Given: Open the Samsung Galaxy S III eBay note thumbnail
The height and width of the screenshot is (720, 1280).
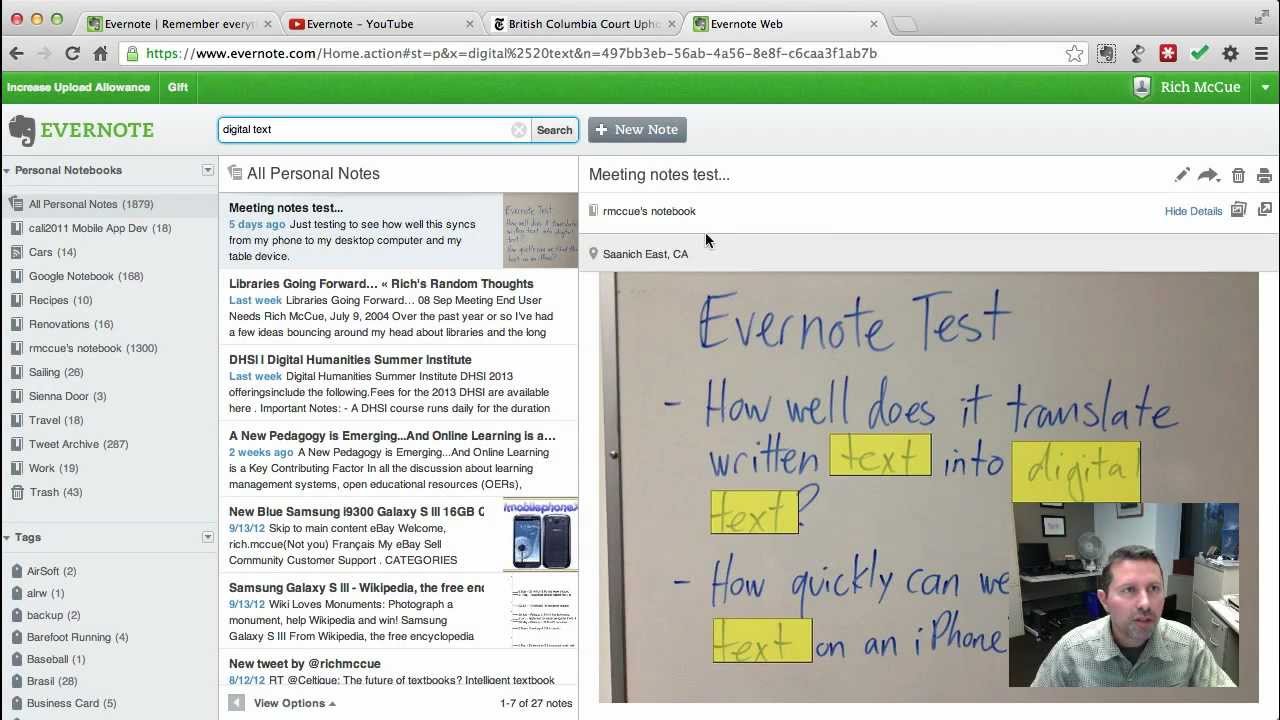Looking at the screenshot, I should [540, 535].
